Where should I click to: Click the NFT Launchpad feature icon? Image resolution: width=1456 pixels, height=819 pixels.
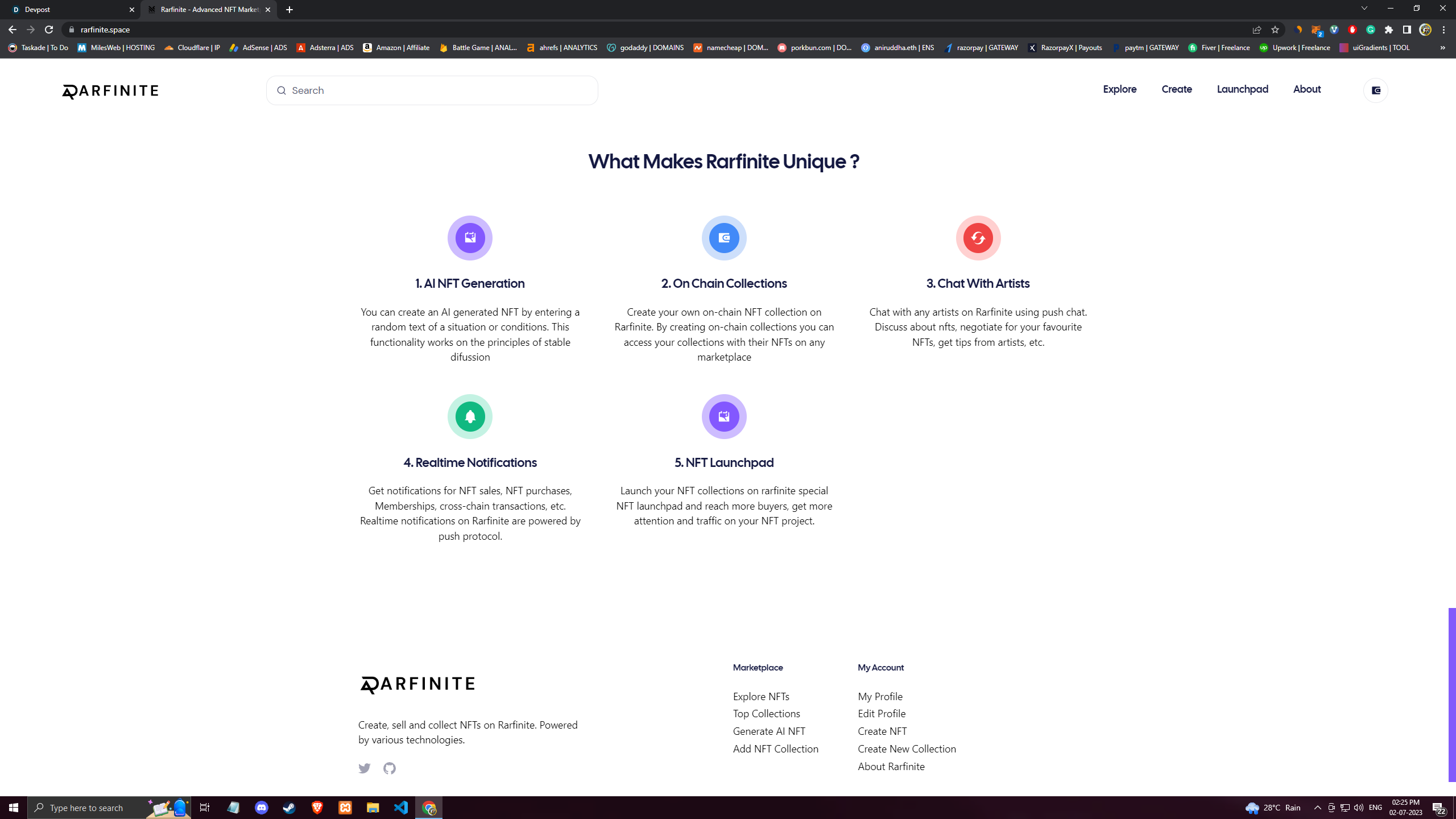pos(723,416)
